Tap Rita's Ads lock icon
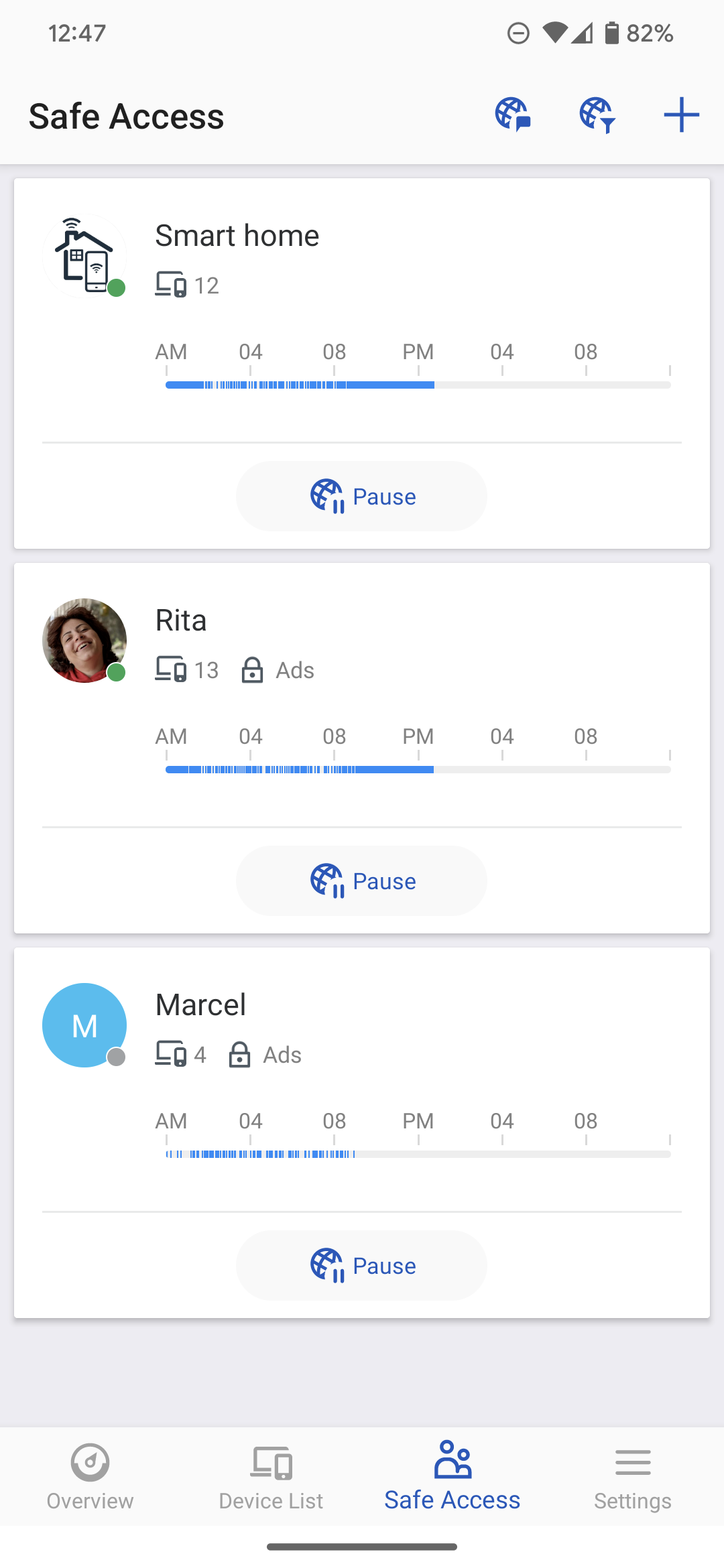 click(x=253, y=670)
